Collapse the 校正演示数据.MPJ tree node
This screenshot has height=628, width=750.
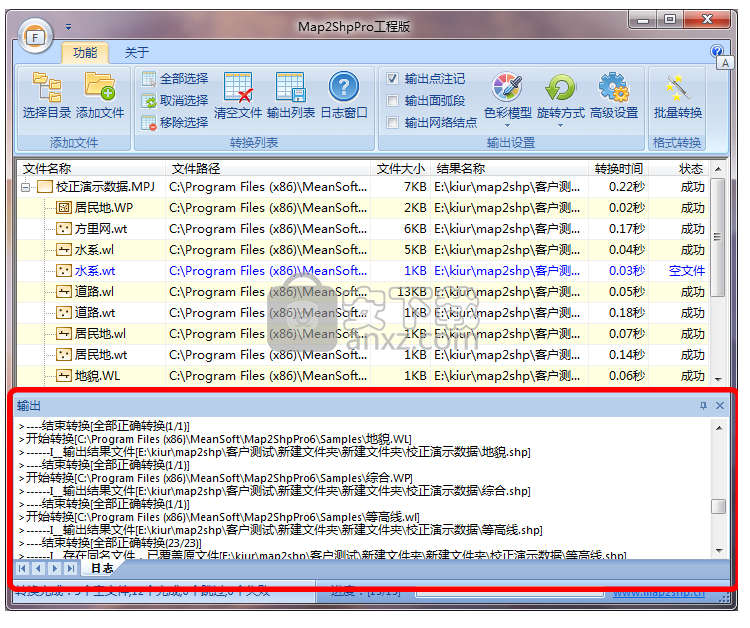[x=25, y=187]
